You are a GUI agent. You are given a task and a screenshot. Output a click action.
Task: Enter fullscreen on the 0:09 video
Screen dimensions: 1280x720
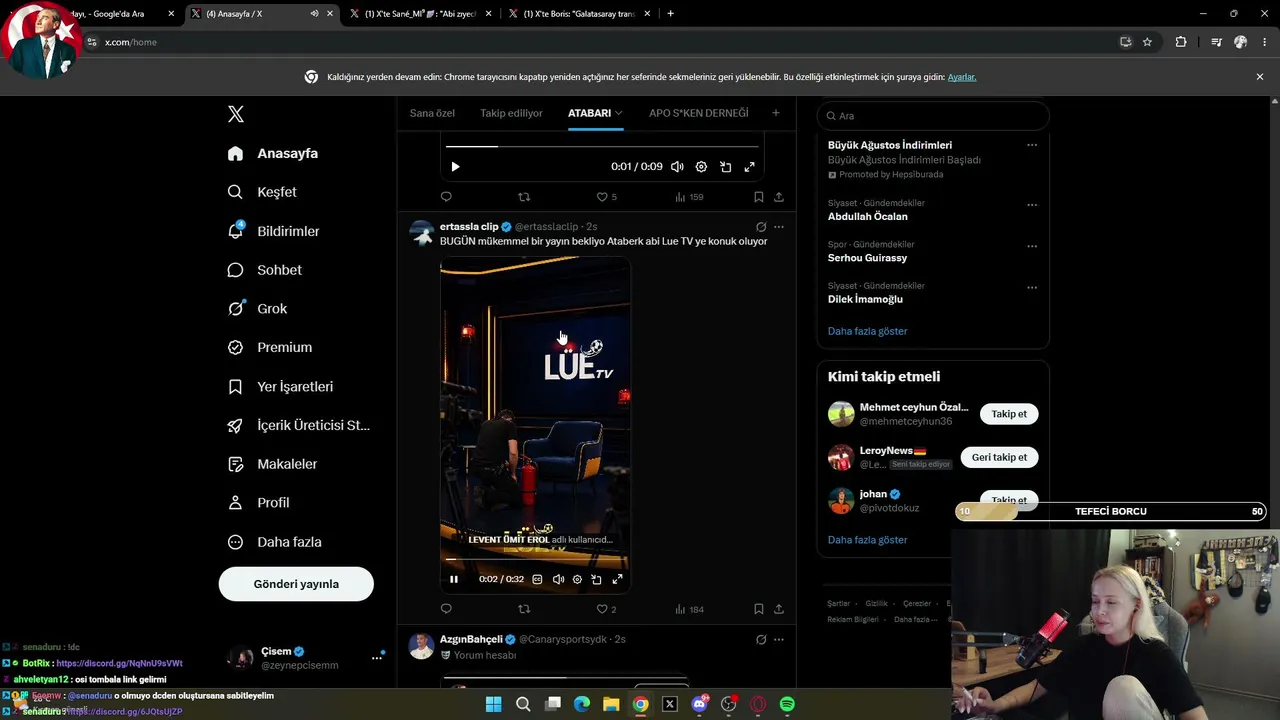click(x=749, y=167)
